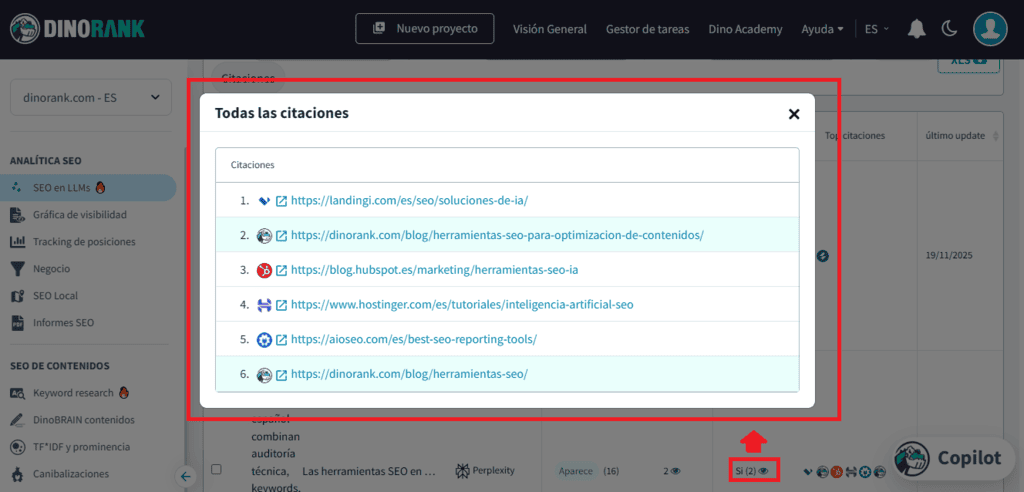This screenshot has height=492, width=1024.
Task: Click the 19/11/2025 date cell
Action: 950,255
